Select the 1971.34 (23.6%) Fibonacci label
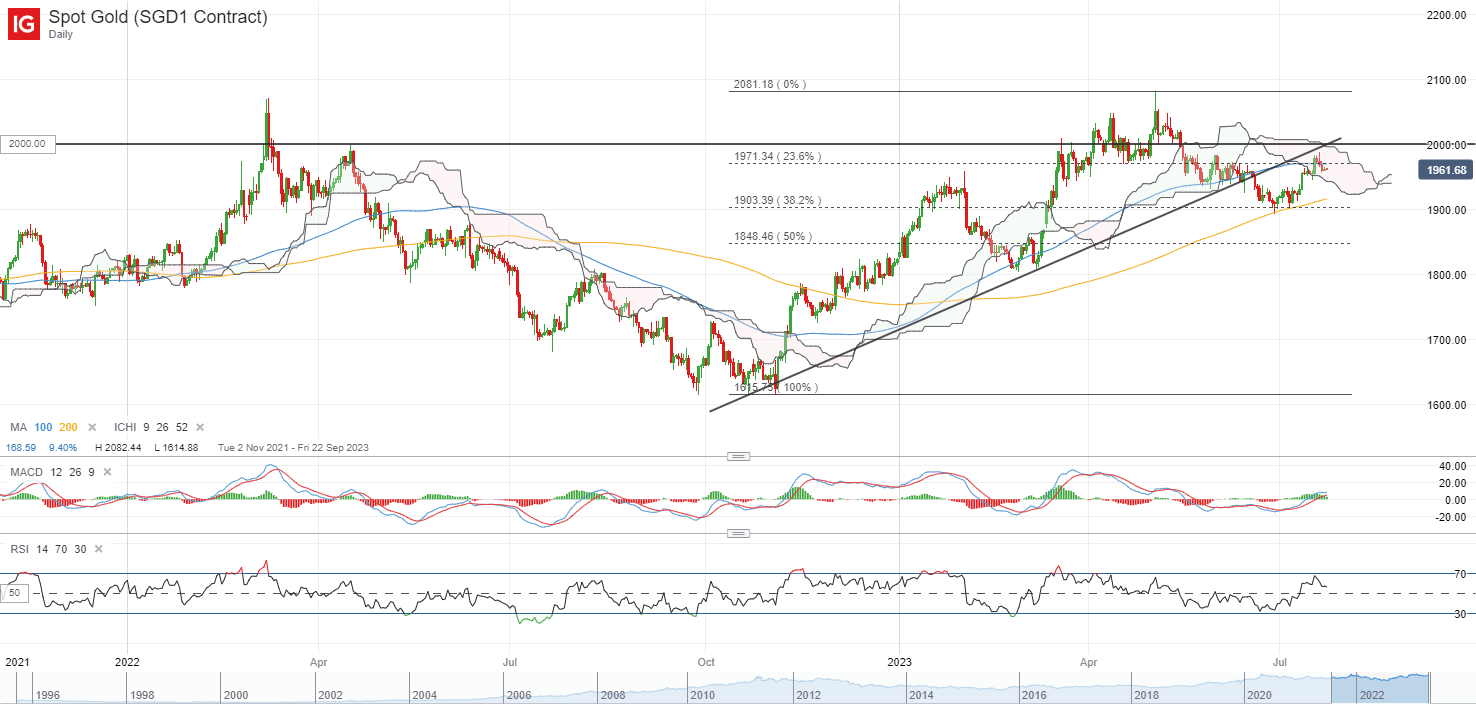Viewport: 1476px width, 704px height. pyautogui.click(x=777, y=157)
